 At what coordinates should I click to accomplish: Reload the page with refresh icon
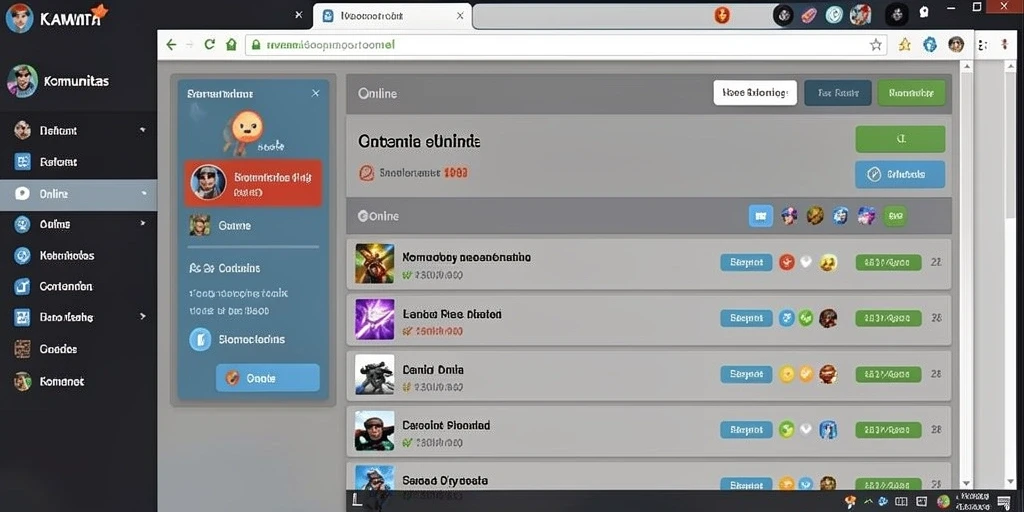point(210,44)
